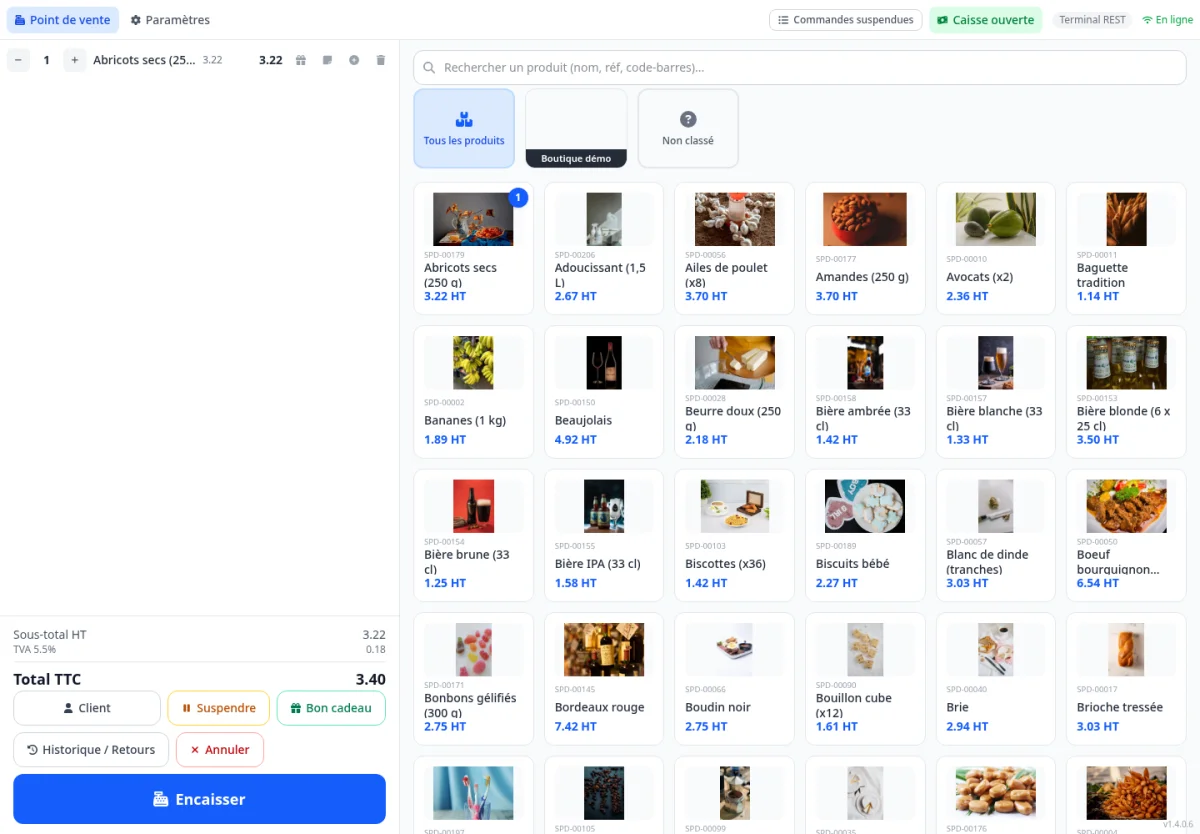This screenshot has height=834, width=1200.
Task: Increase quantity of Abricots secs line
Action: point(74,60)
